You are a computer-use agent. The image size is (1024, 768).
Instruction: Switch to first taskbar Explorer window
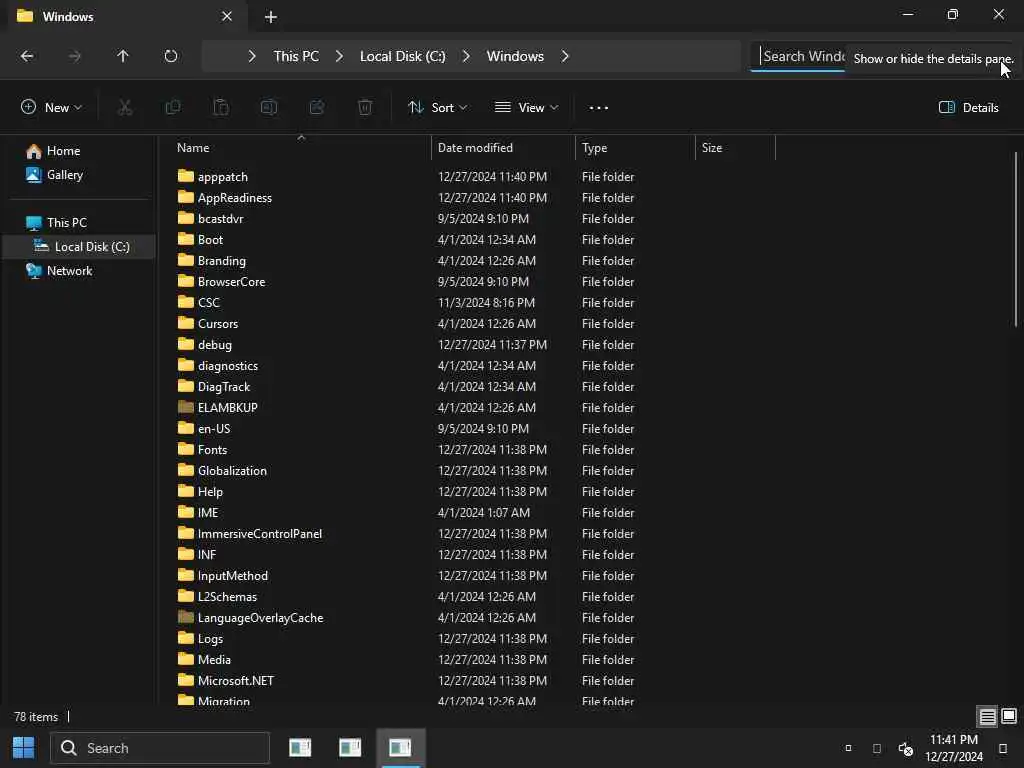click(x=300, y=748)
